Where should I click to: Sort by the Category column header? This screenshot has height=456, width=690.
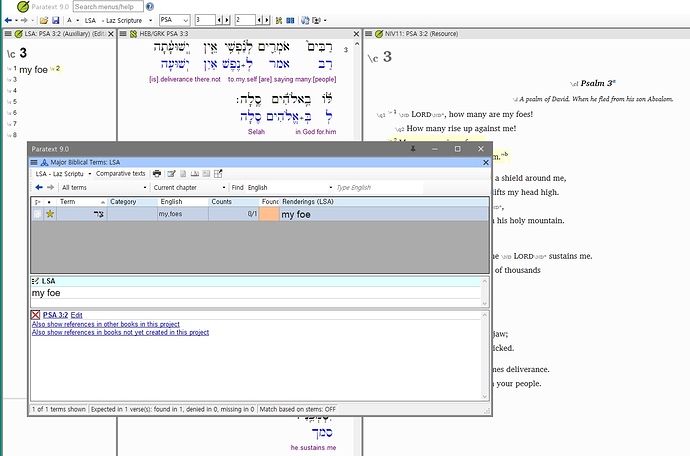click(132, 202)
